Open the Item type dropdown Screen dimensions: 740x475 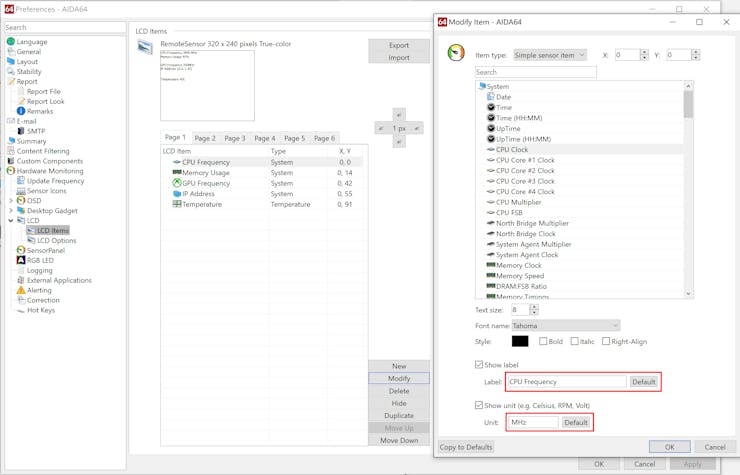coord(550,56)
